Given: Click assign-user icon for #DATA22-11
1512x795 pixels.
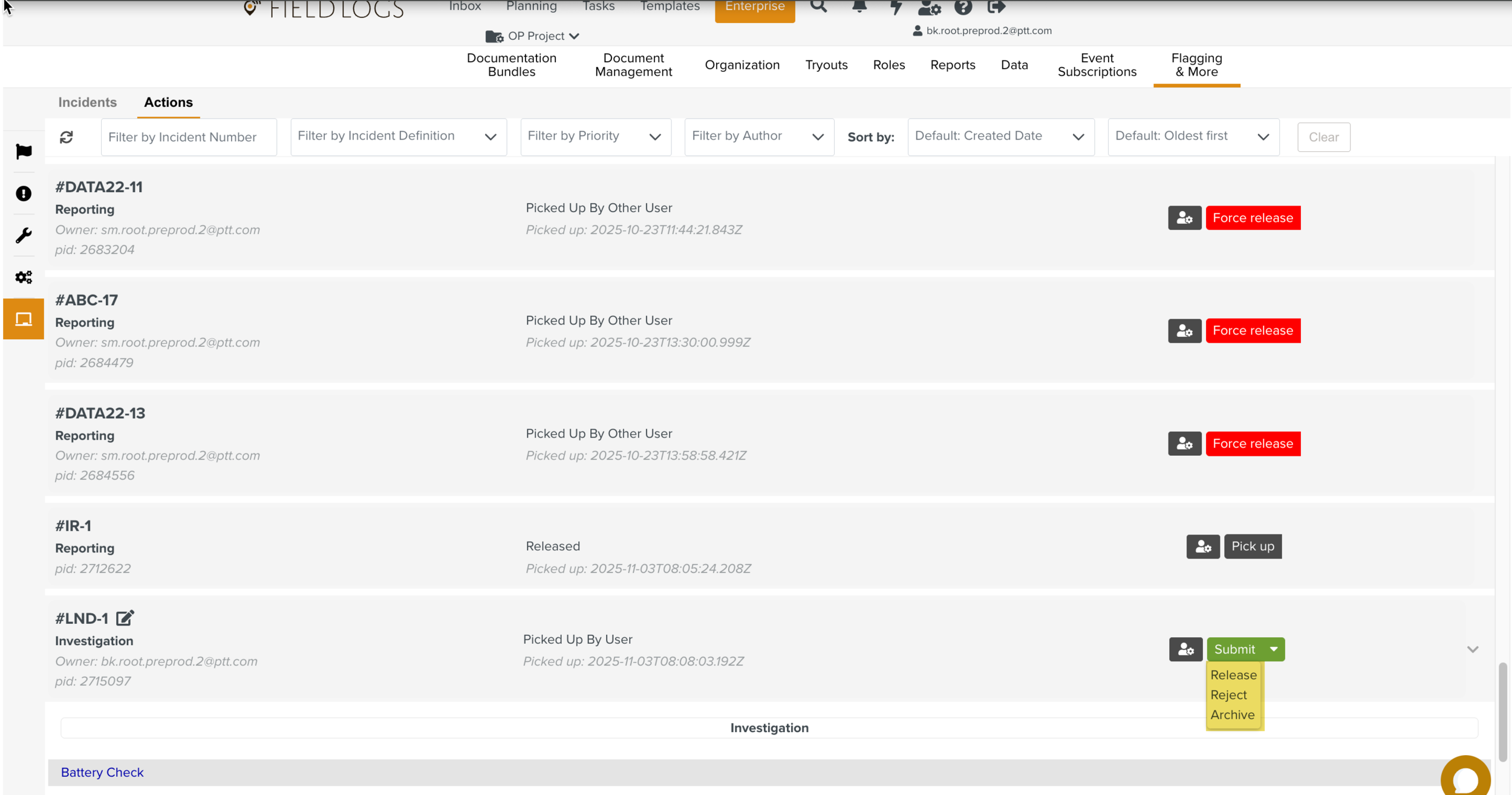Looking at the screenshot, I should pos(1184,218).
